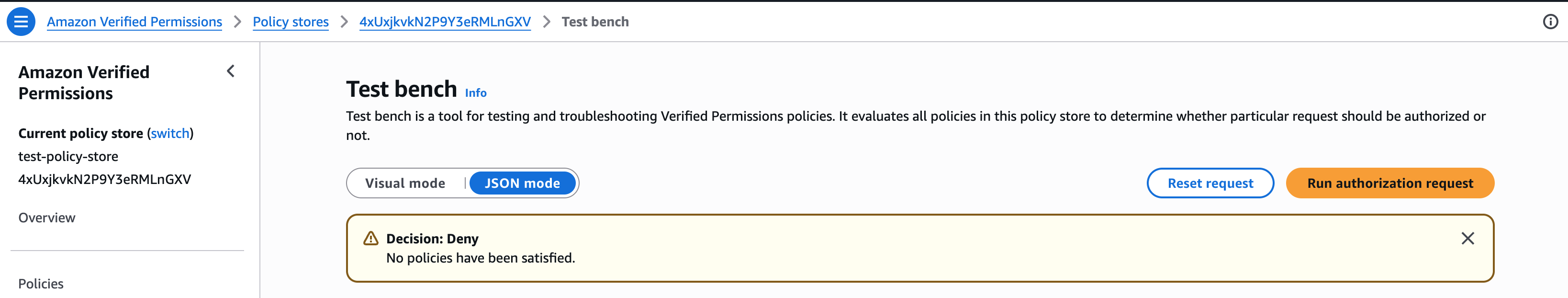Open the 4xUxjkvkN2P9Y3eRMLnGXV breadcrumb link
This screenshot has height=298, width=1568.
445,22
